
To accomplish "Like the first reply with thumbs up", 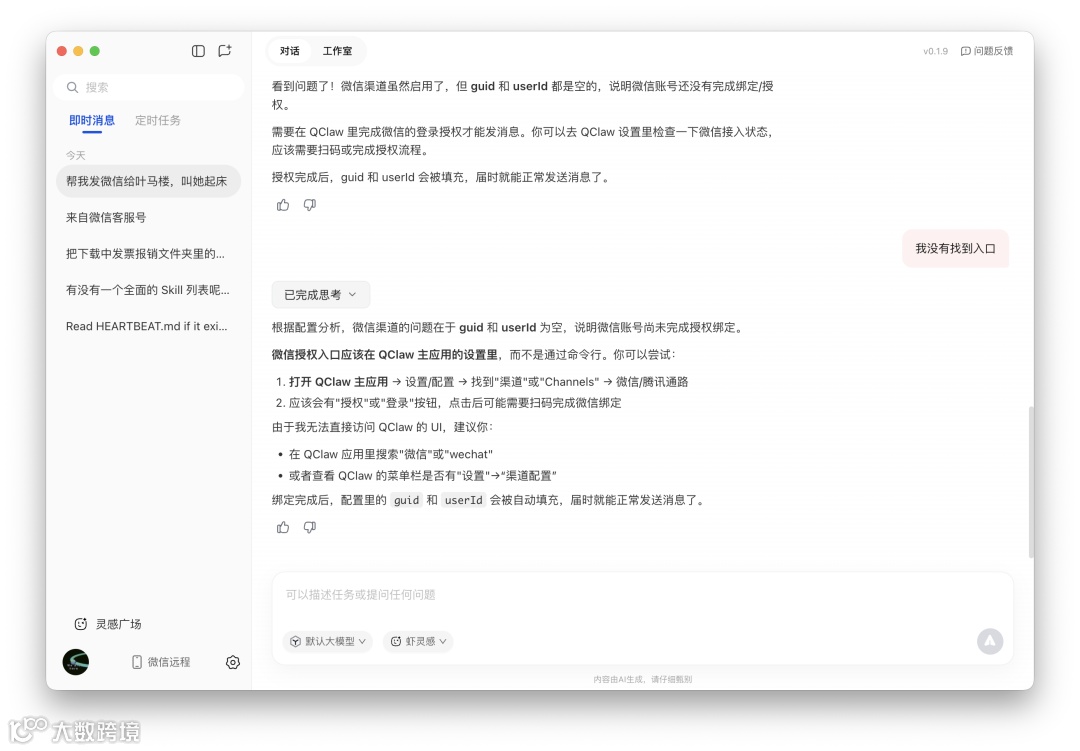I will click(x=283, y=205).
